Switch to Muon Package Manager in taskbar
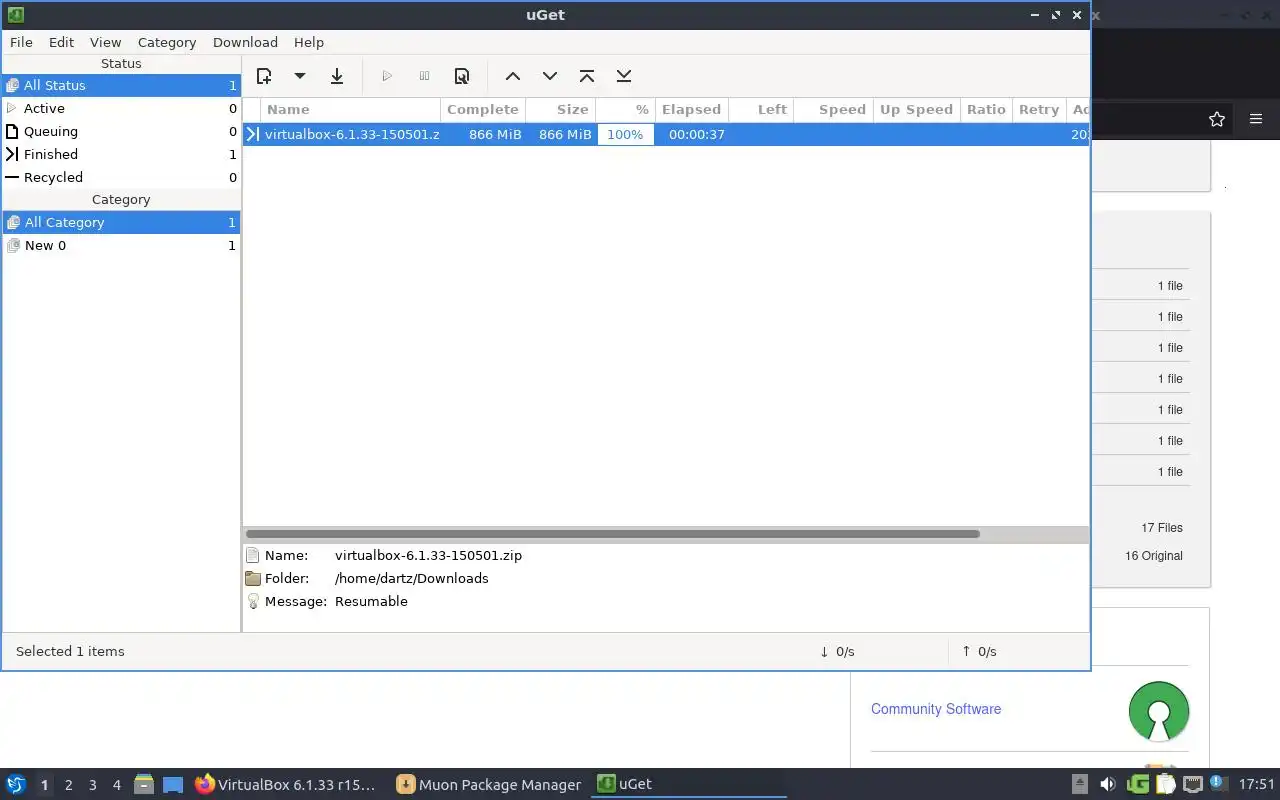The image size is (1280, 800). [x=490, y=785]
